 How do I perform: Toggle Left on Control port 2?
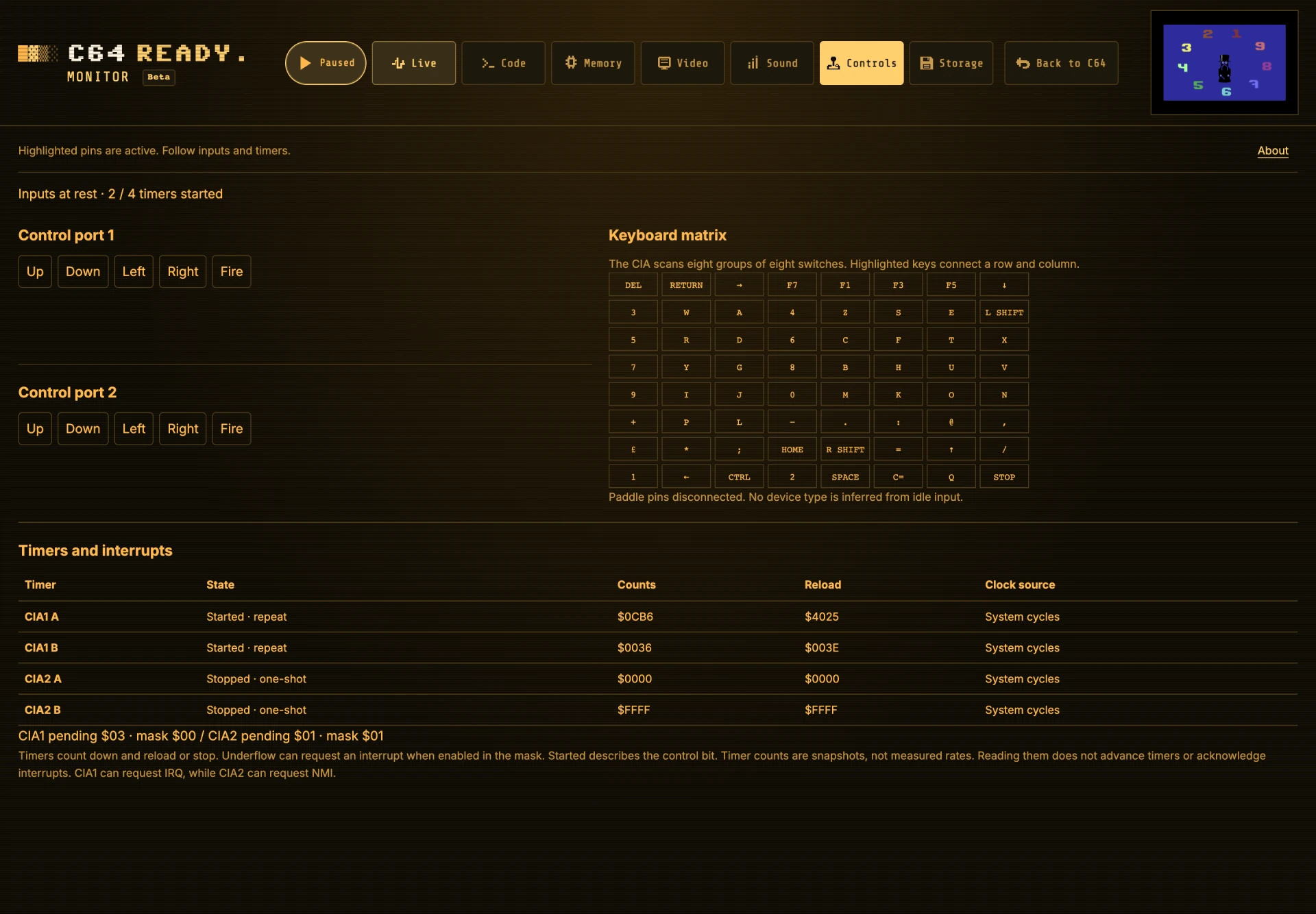134,429
